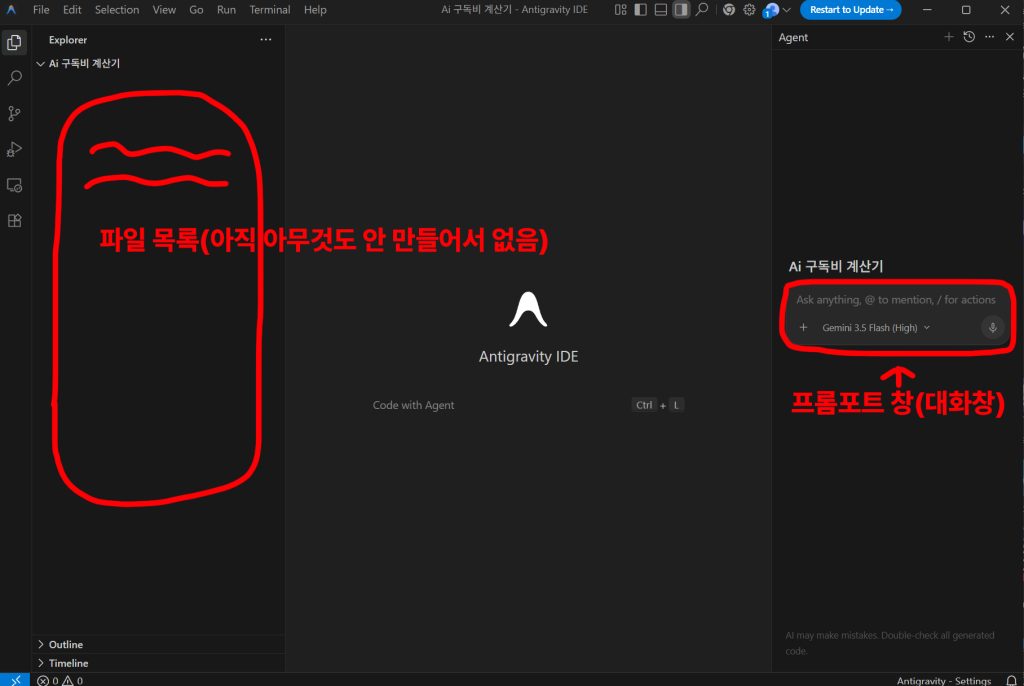
Task: Click the Antigravity logo in title bar
Action: click(11, 10)
